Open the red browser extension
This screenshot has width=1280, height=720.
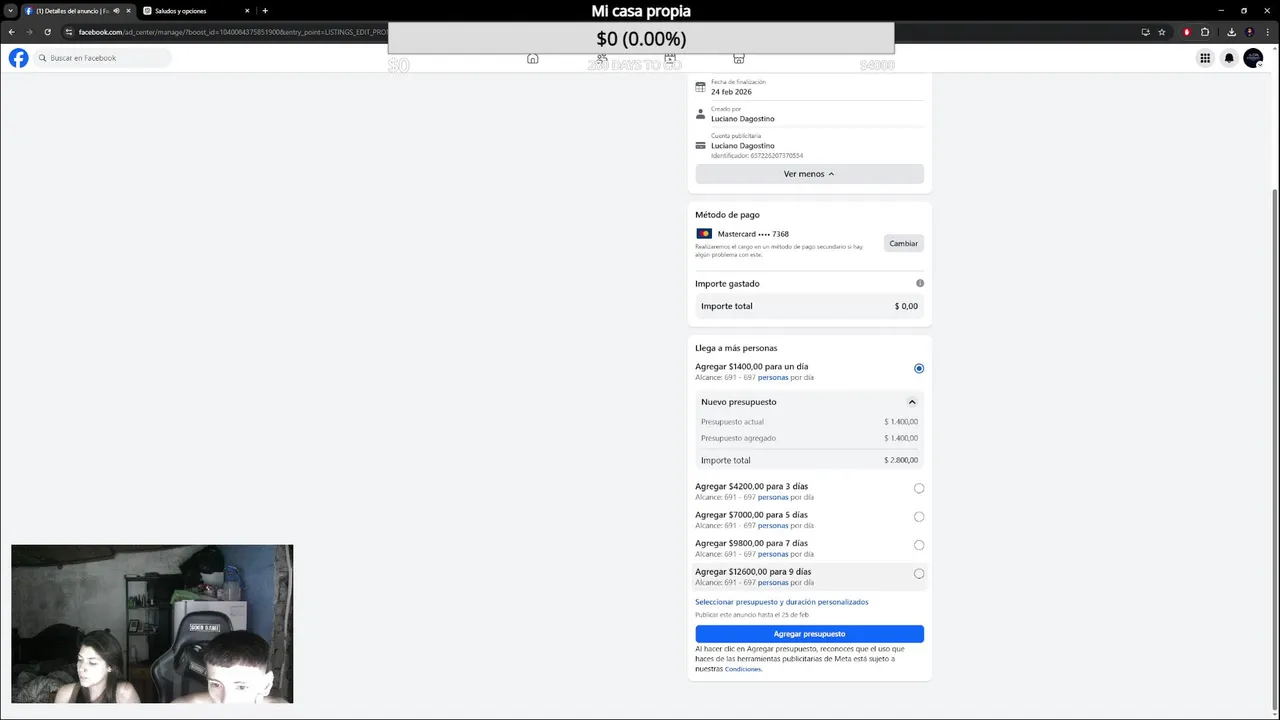point(1187,32)
